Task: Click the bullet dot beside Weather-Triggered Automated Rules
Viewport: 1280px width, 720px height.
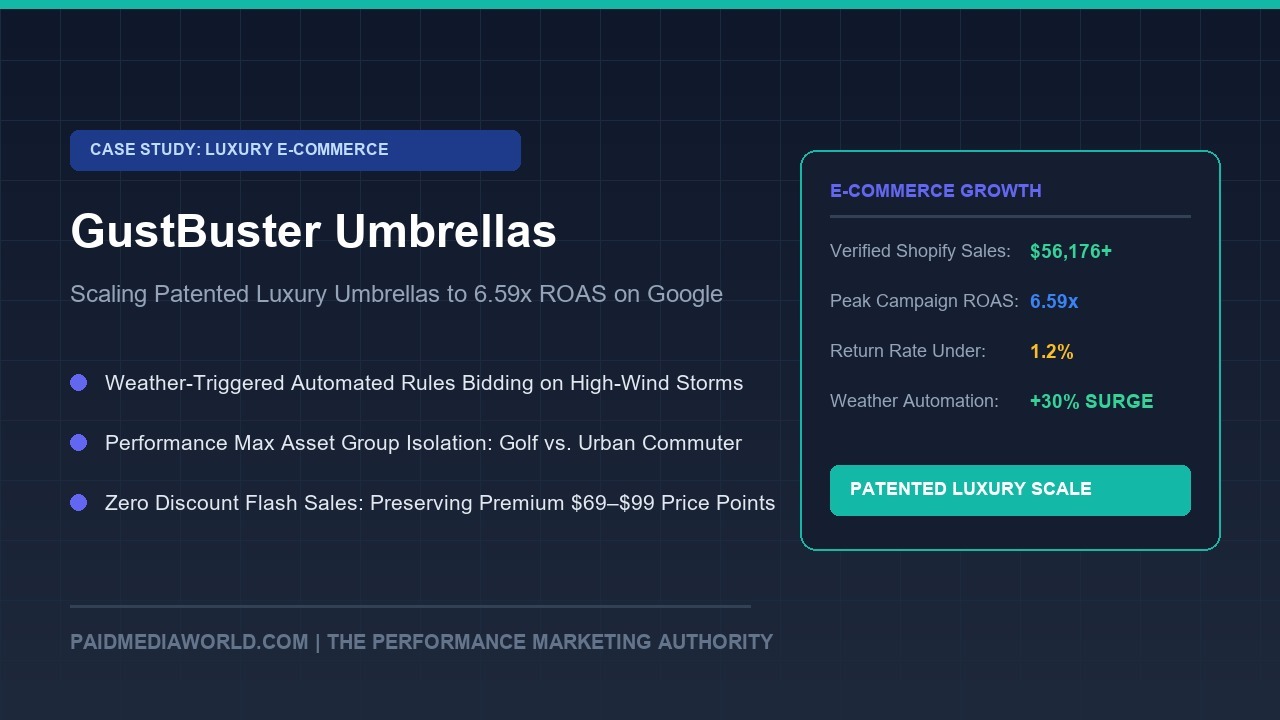Action: tap(79, 383)
